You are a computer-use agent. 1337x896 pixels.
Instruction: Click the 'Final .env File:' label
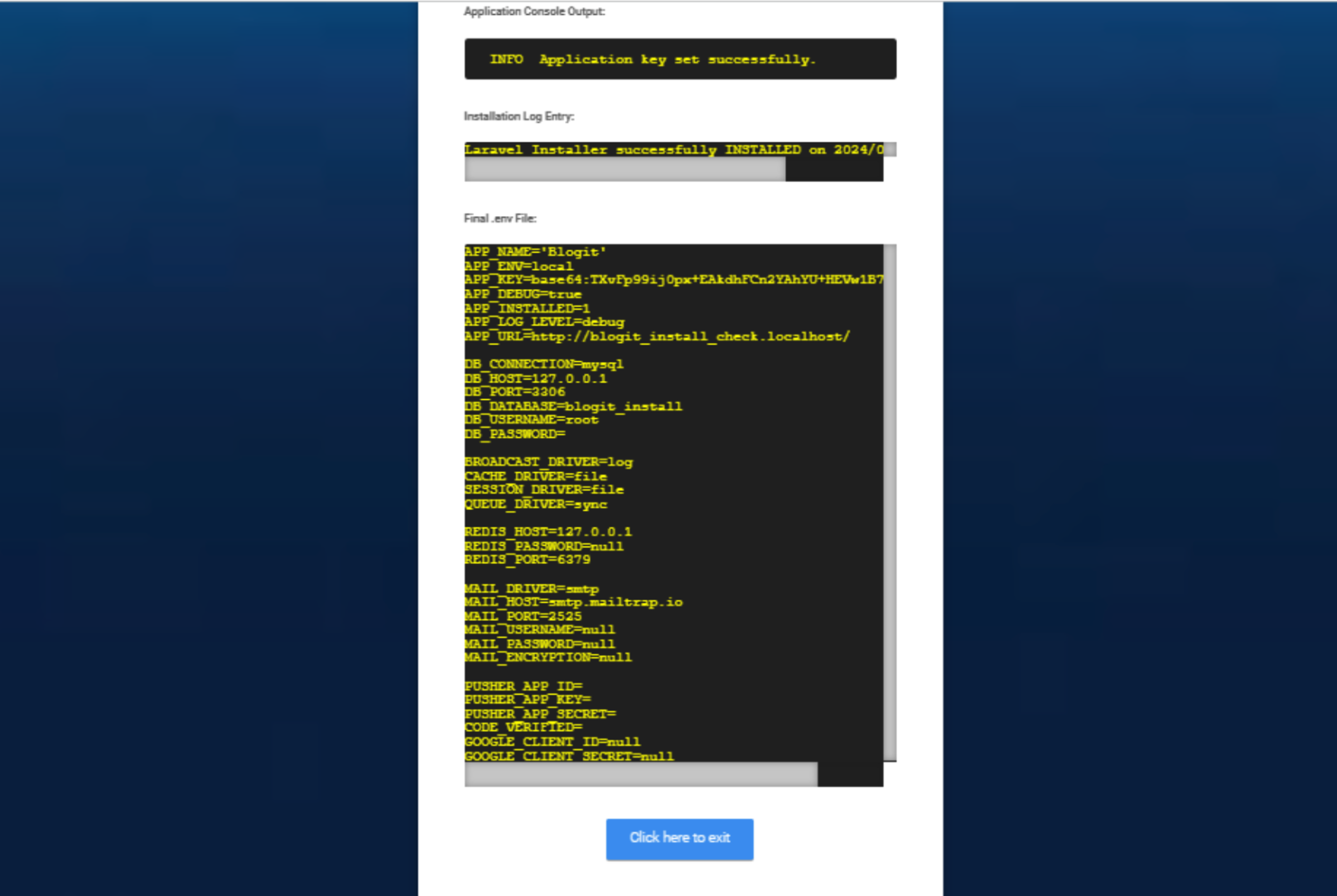pyautogui.click(x=500, y=219)
